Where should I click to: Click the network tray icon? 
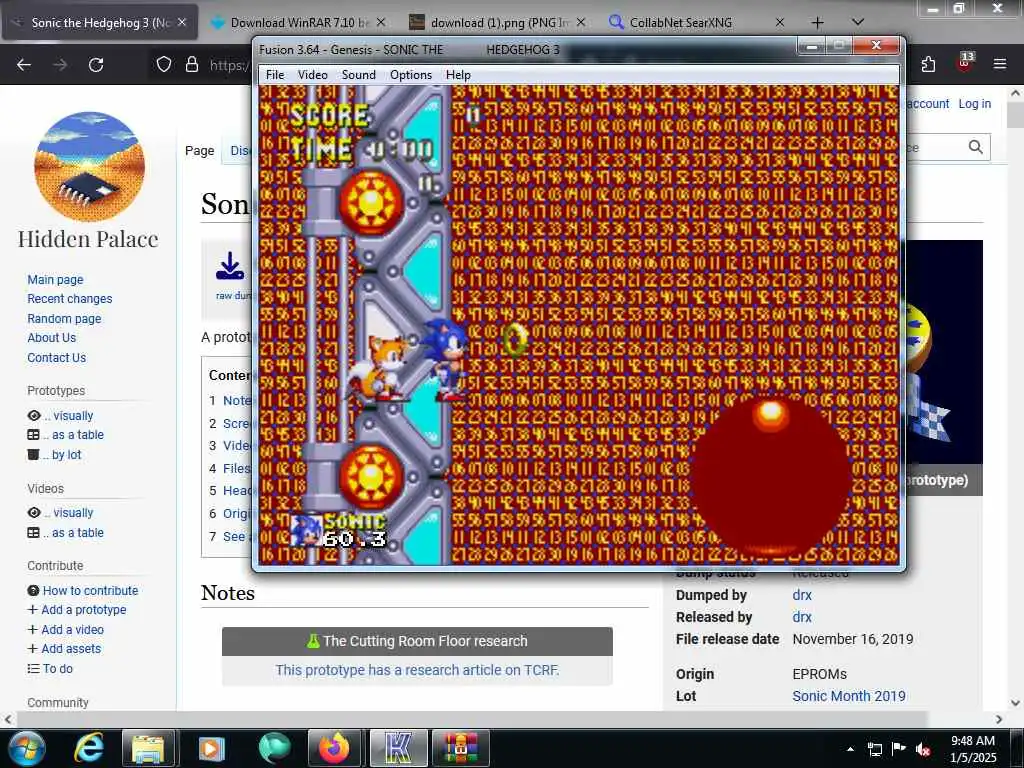click(x=874, y=749)
